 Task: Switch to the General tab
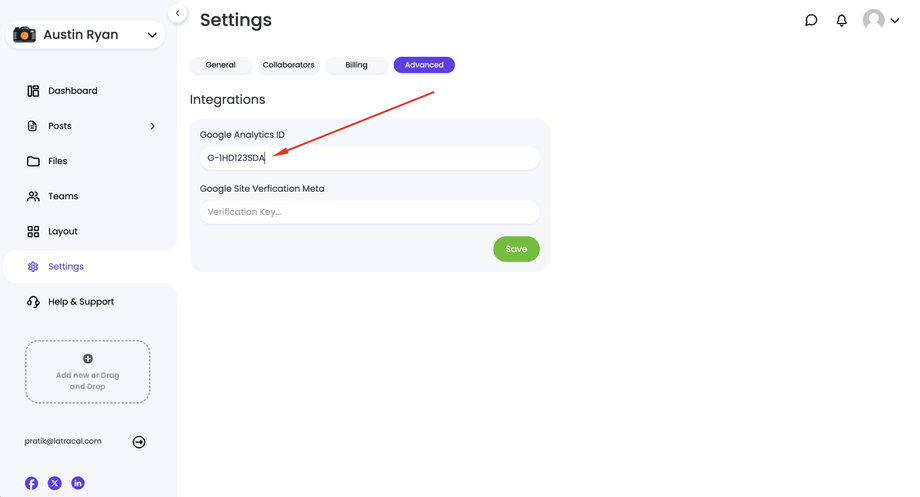pos(221,65)
